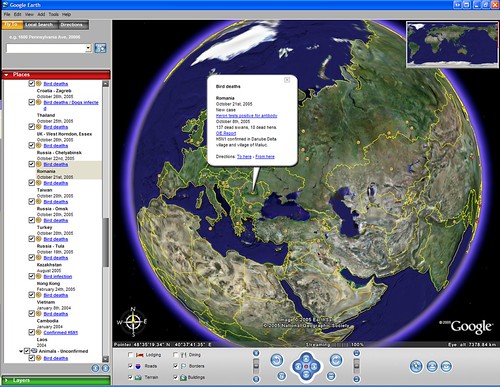This screenshot has width=500, height=387.
Task: Click the zoom out button below zoom slider
Action: 256,379
